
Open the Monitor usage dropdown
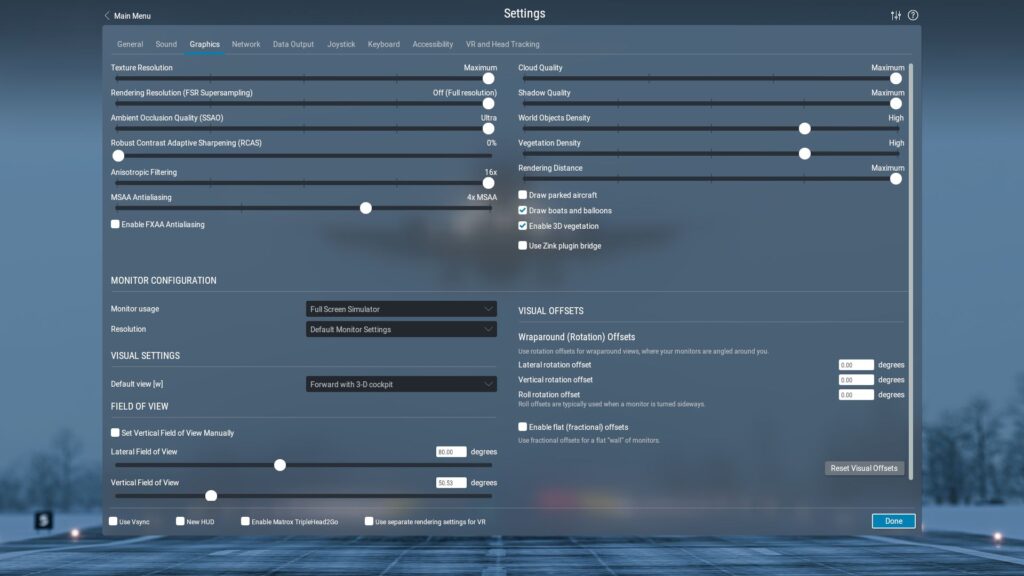[401, 309]
